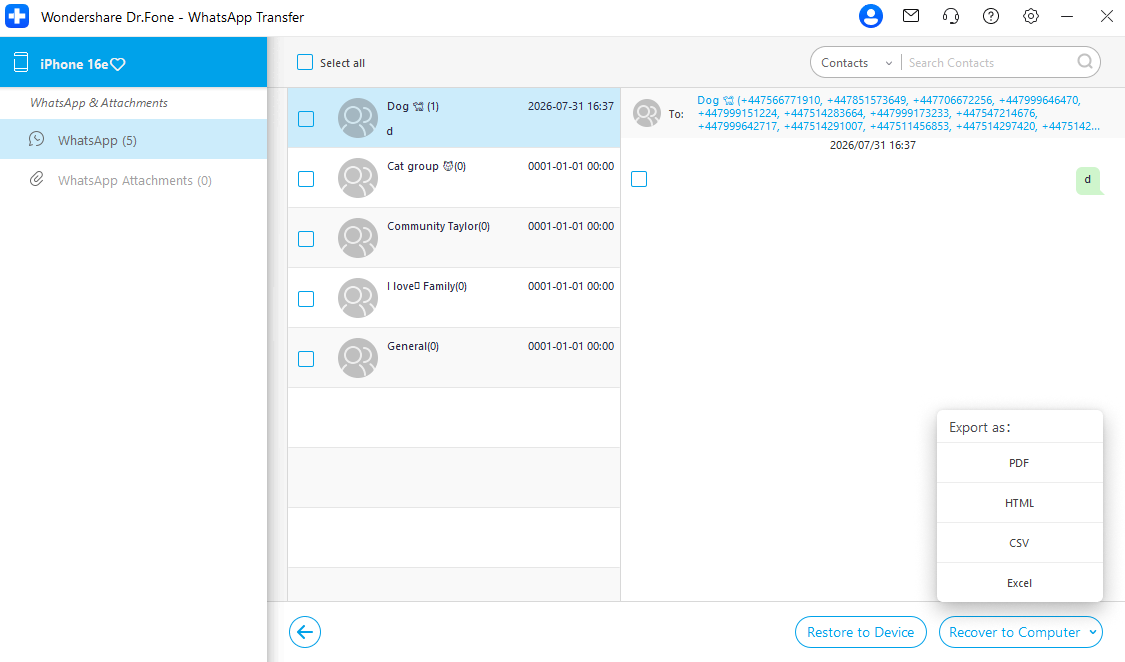Open the Dog (1) chat row

pyautogui.click(x=453, y=118)
